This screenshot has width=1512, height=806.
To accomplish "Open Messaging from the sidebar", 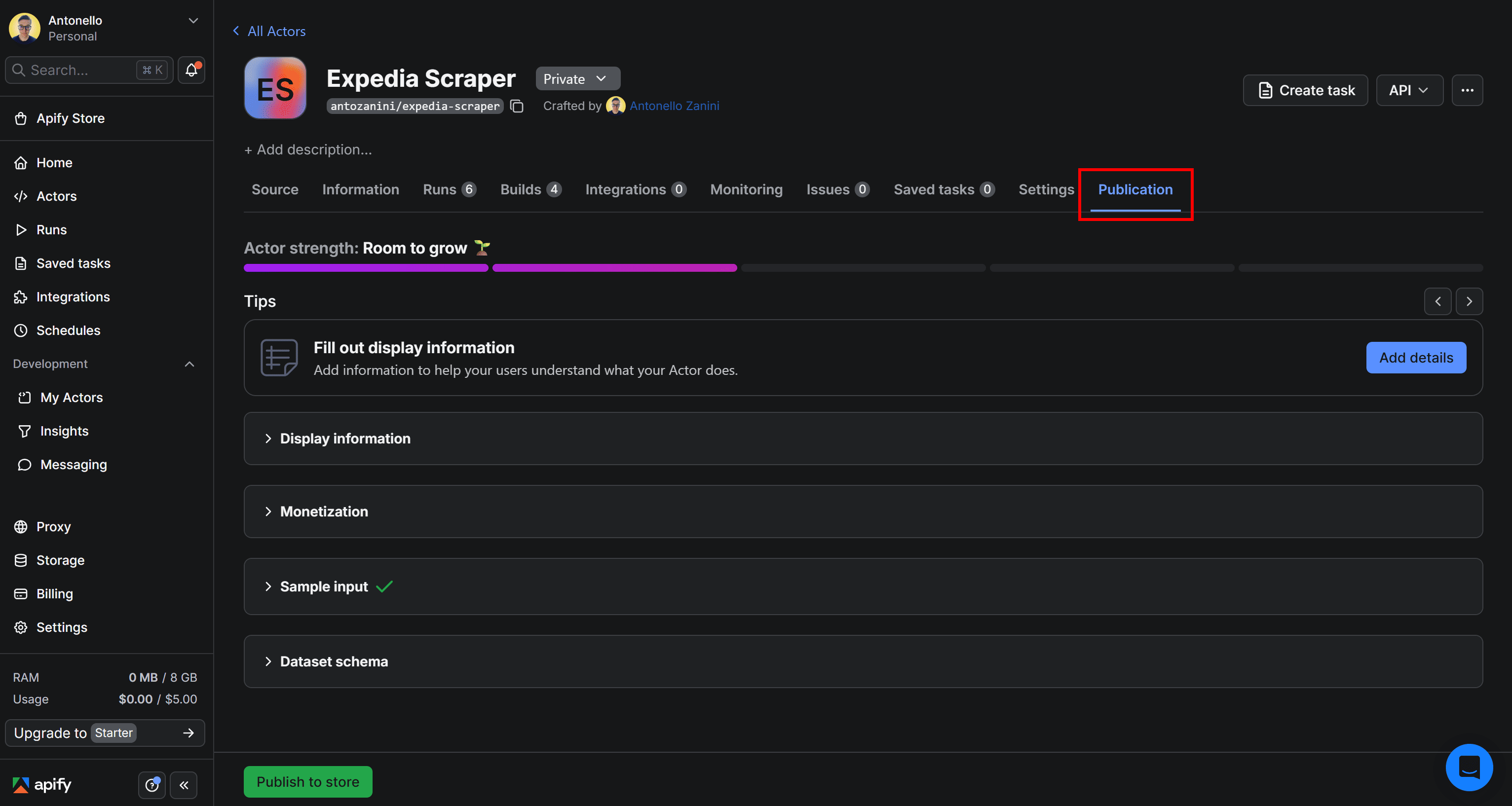I will point(74,464).
